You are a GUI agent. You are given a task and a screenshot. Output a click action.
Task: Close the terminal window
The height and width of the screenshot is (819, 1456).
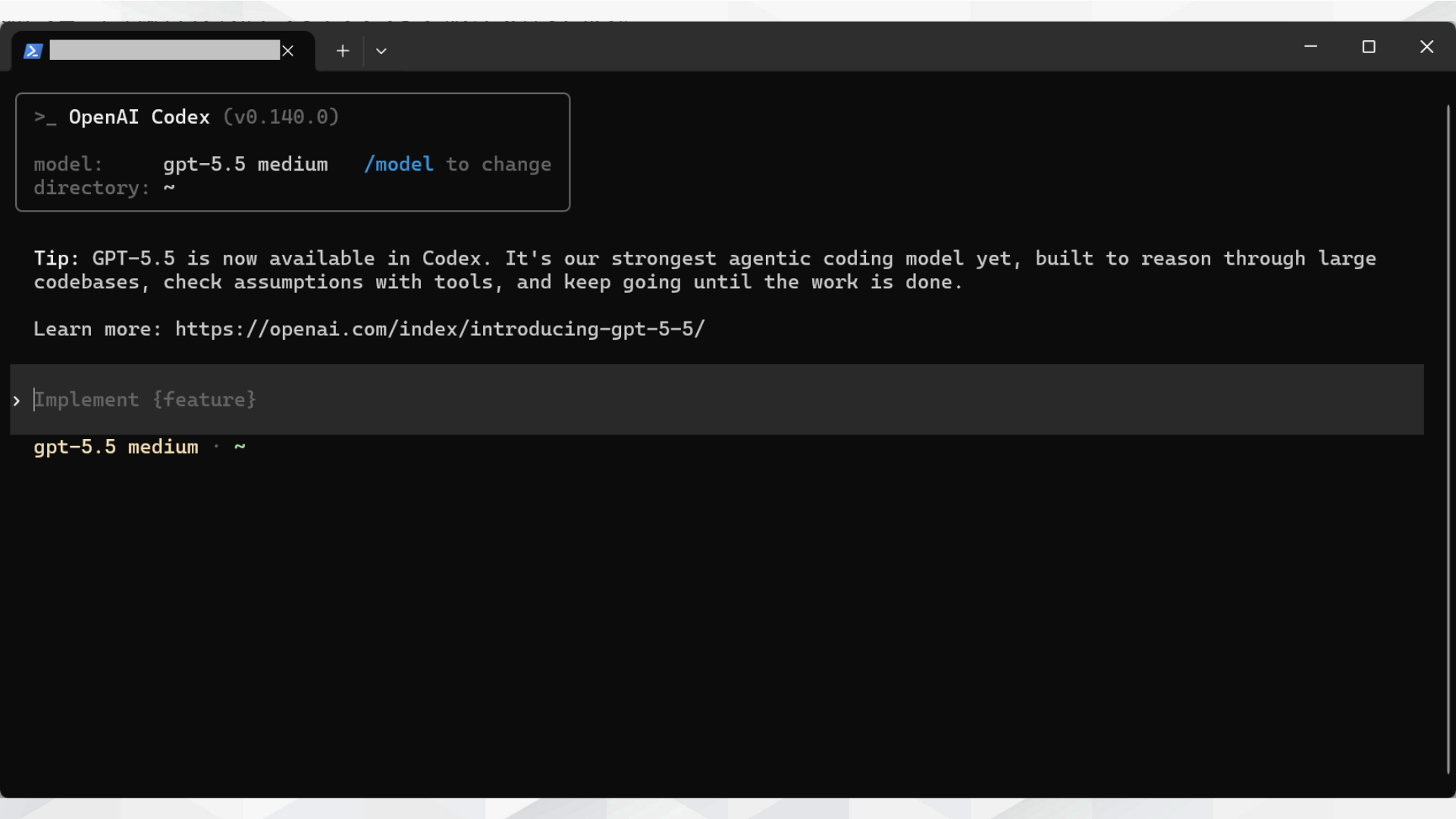coord(1426,47)
